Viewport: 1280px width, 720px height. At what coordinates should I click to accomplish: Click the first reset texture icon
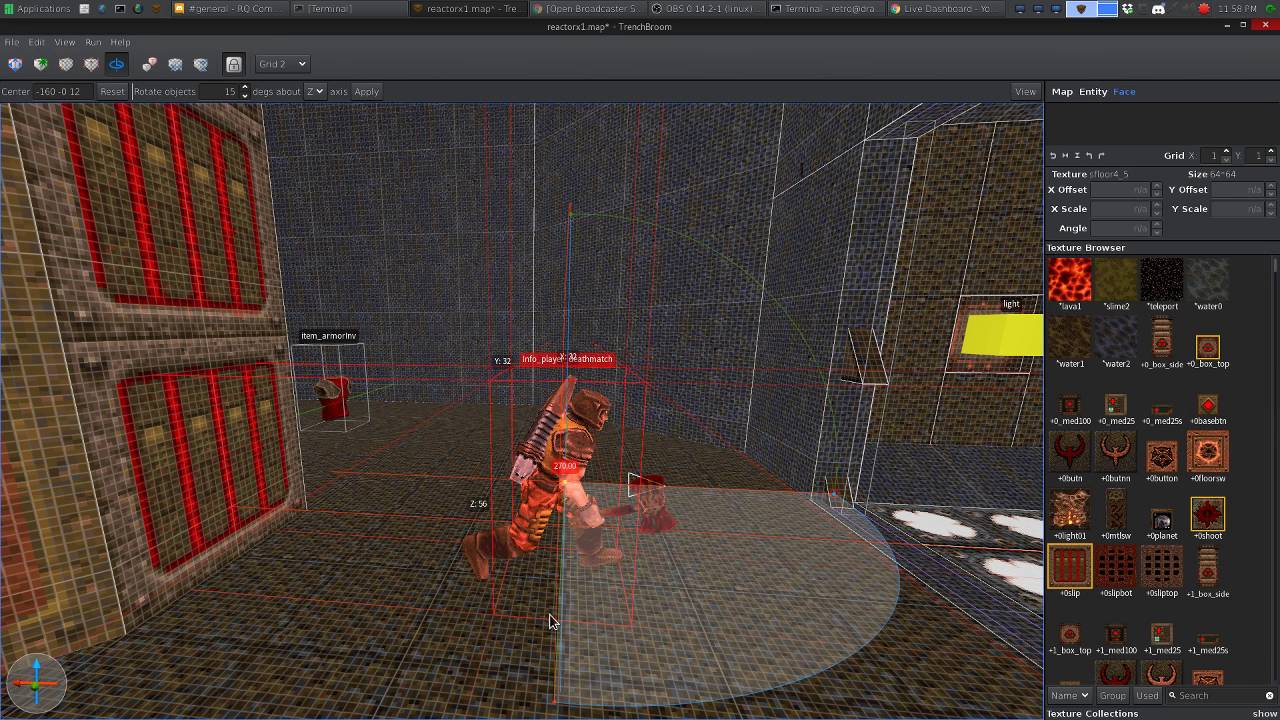tap(1053, 155)
